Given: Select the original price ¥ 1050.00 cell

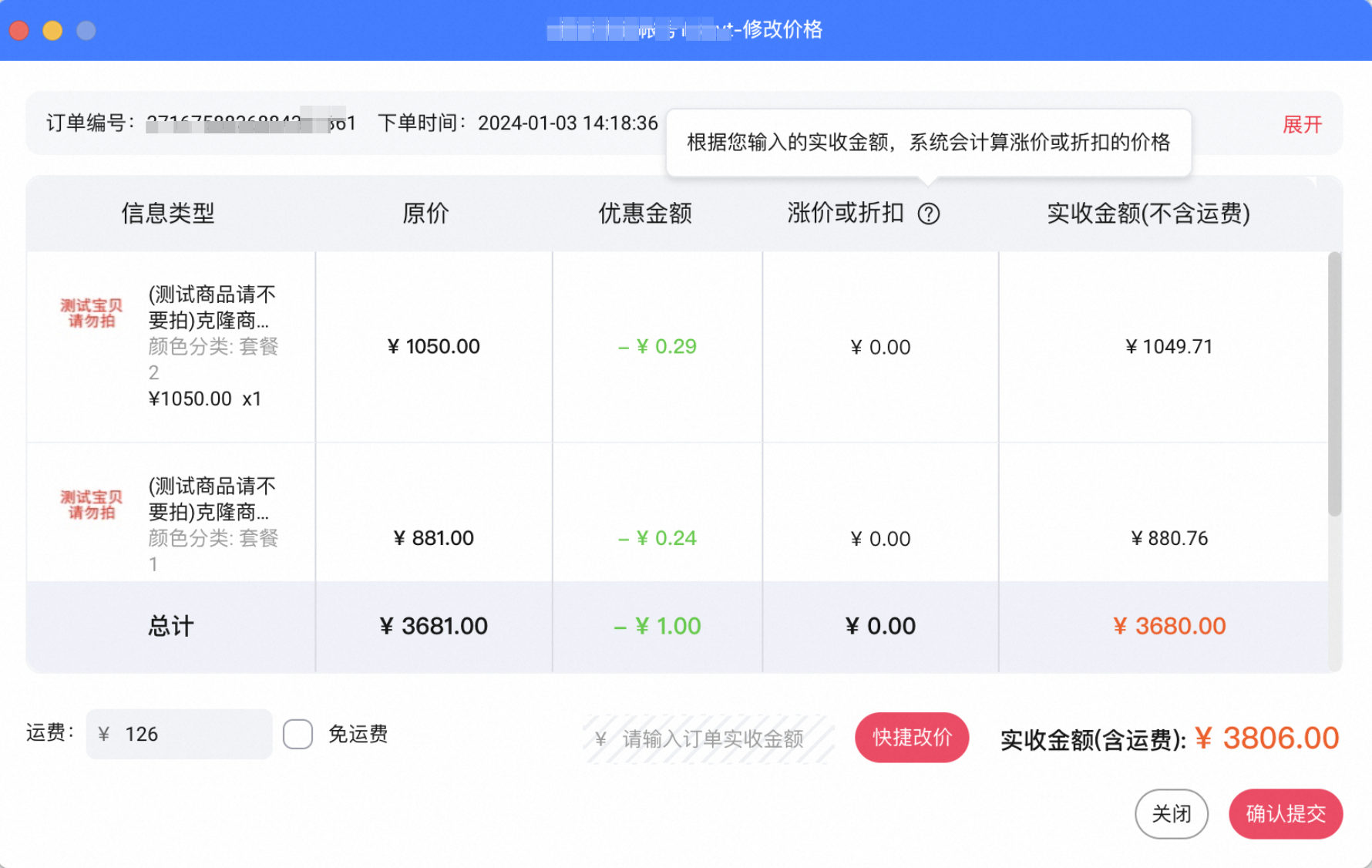Looking at the screenshot, I should coord(434,347).
